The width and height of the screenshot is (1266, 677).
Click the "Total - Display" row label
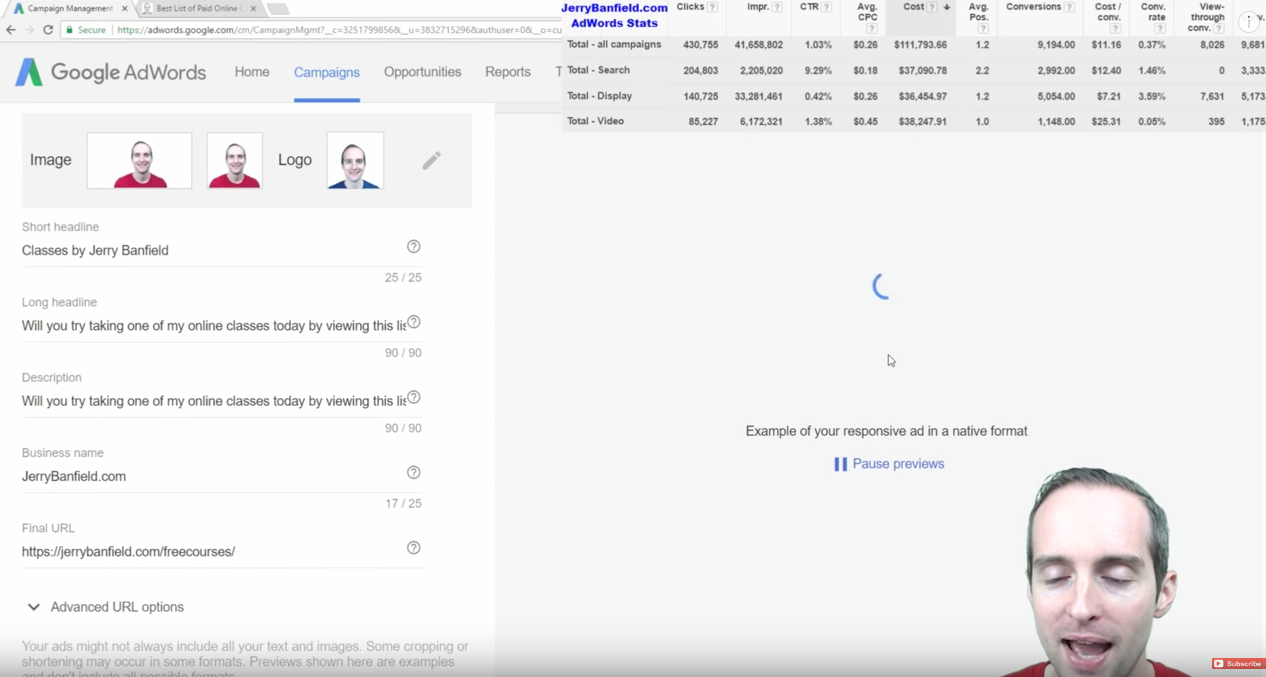(x=600, y=96)
